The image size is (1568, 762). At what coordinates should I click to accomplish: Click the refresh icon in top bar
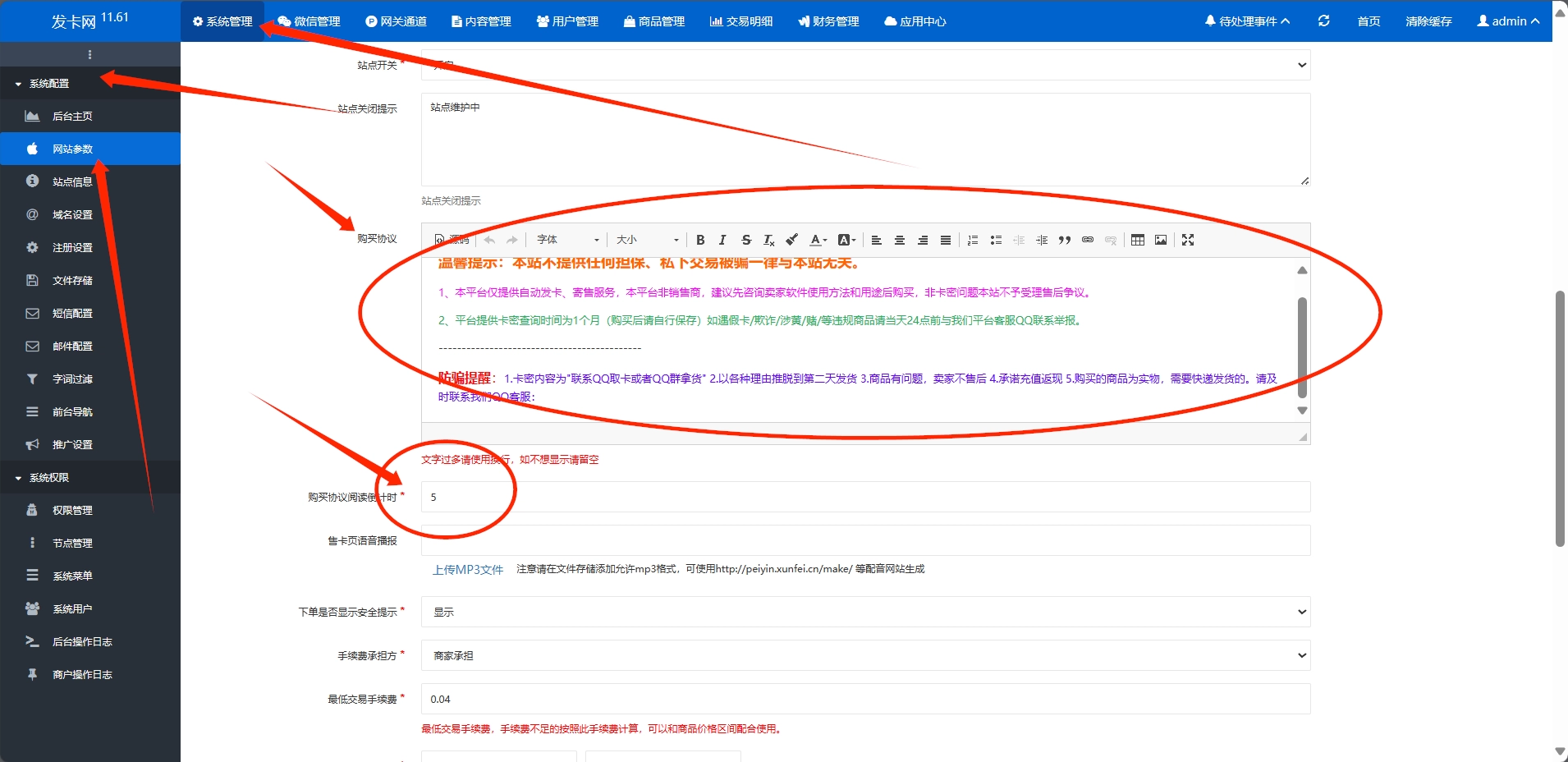pyautogui.click(x=1323, y=21)
